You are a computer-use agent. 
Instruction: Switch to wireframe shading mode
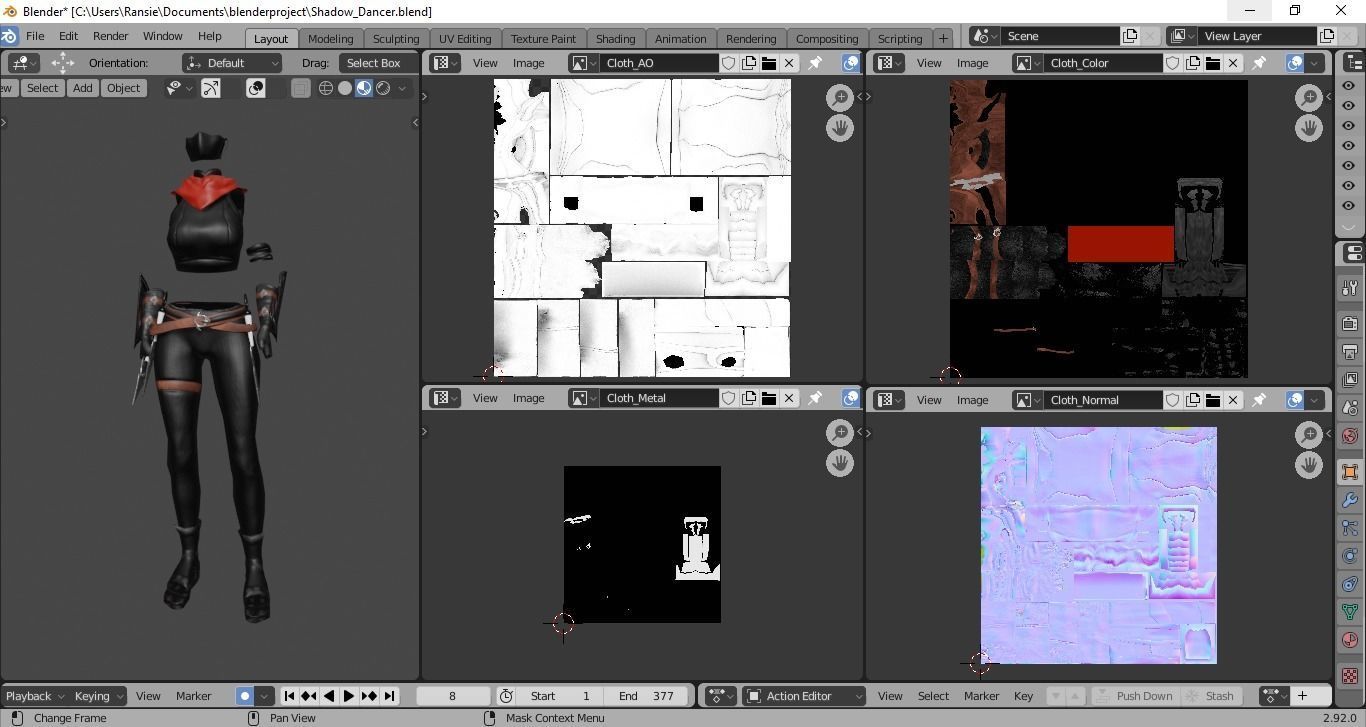[325, 88]
